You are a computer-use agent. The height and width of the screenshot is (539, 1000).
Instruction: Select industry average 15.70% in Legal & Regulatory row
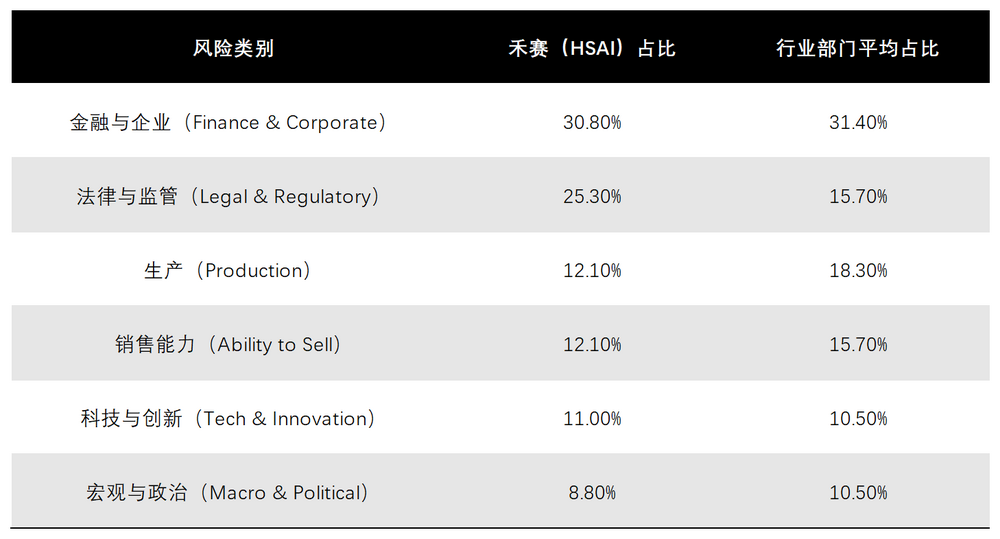[x=858, y=197]
